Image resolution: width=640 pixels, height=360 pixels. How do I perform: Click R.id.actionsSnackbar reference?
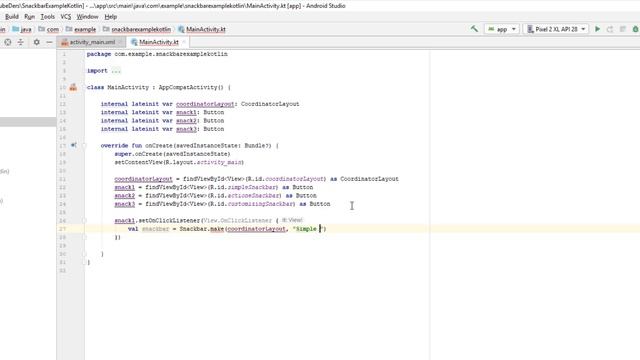coord(245,196)
